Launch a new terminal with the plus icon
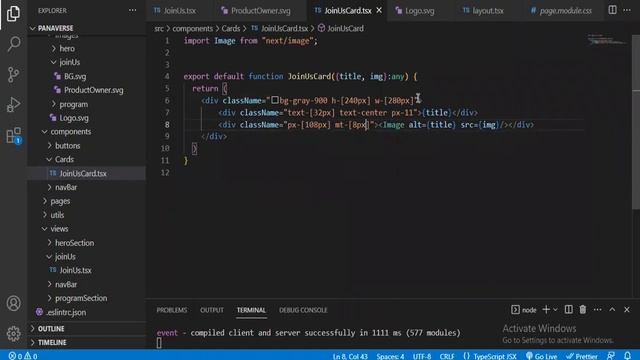640x360 pixels. click(546, 310)
